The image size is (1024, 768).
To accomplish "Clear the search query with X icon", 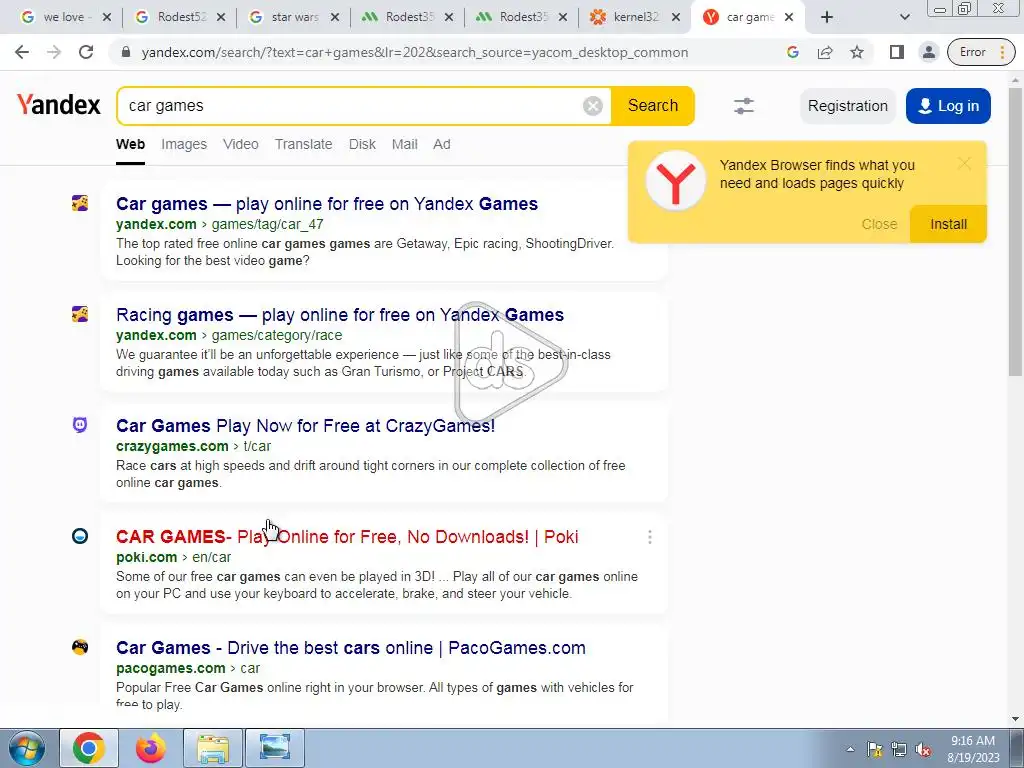I will pos(592,106).
